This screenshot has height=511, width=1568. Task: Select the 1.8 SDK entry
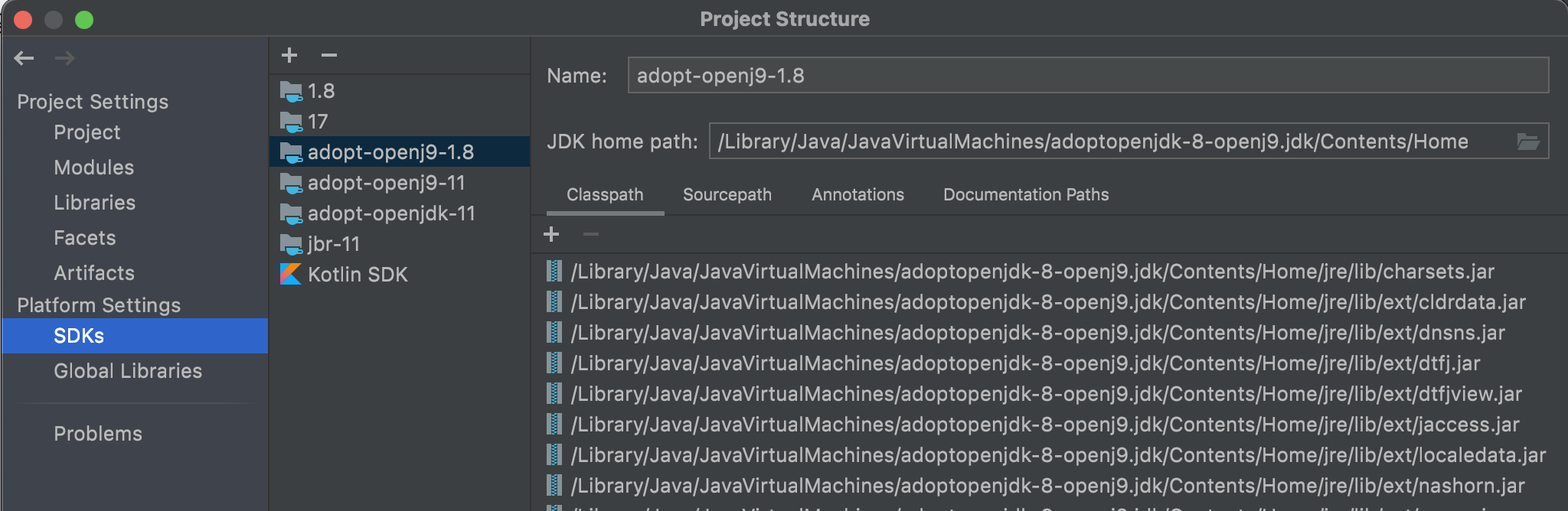[x=400, y=91]
